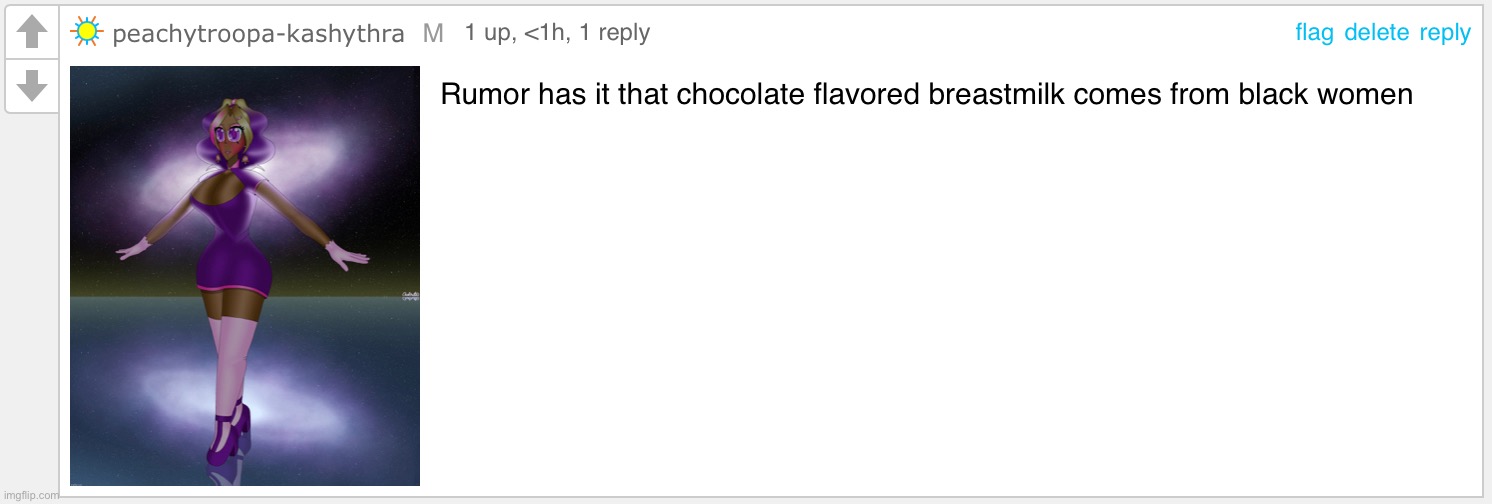Viewport: 1492px width, 504px height.
Task: Upvote the comment with the up arrow
Action: tap(32, 33)
